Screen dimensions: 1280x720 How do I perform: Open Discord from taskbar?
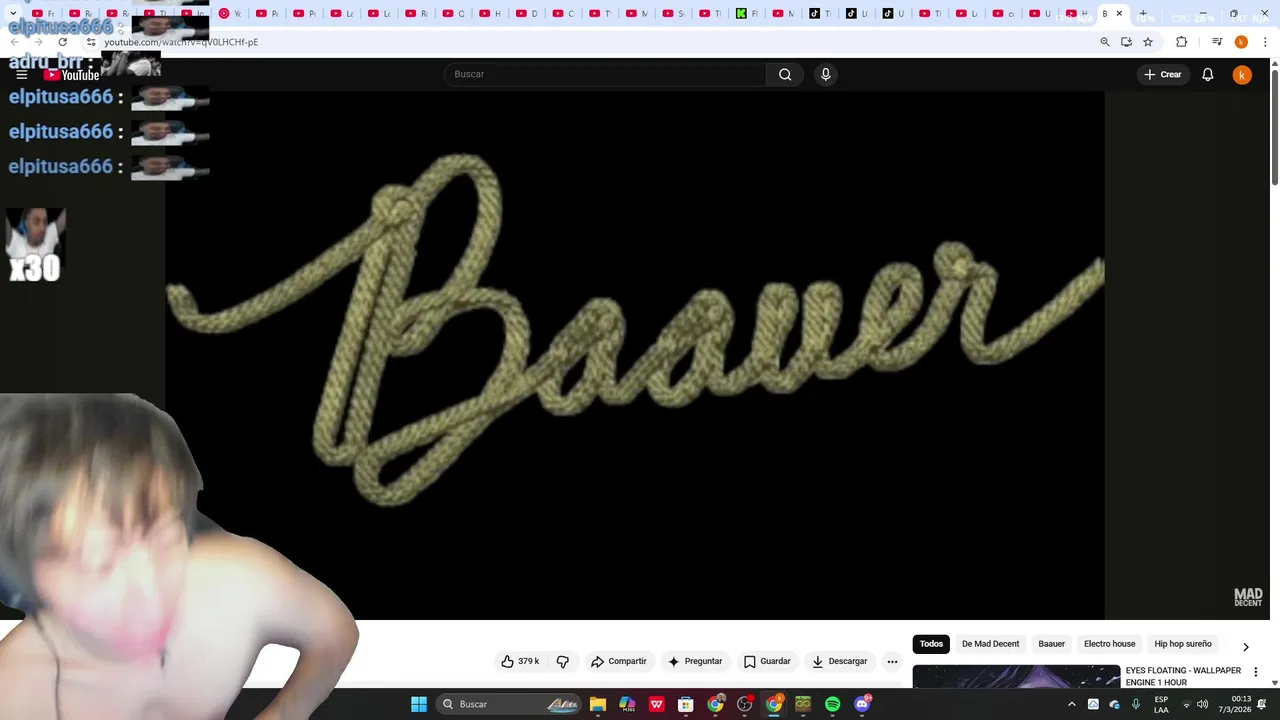pos(862,704)
